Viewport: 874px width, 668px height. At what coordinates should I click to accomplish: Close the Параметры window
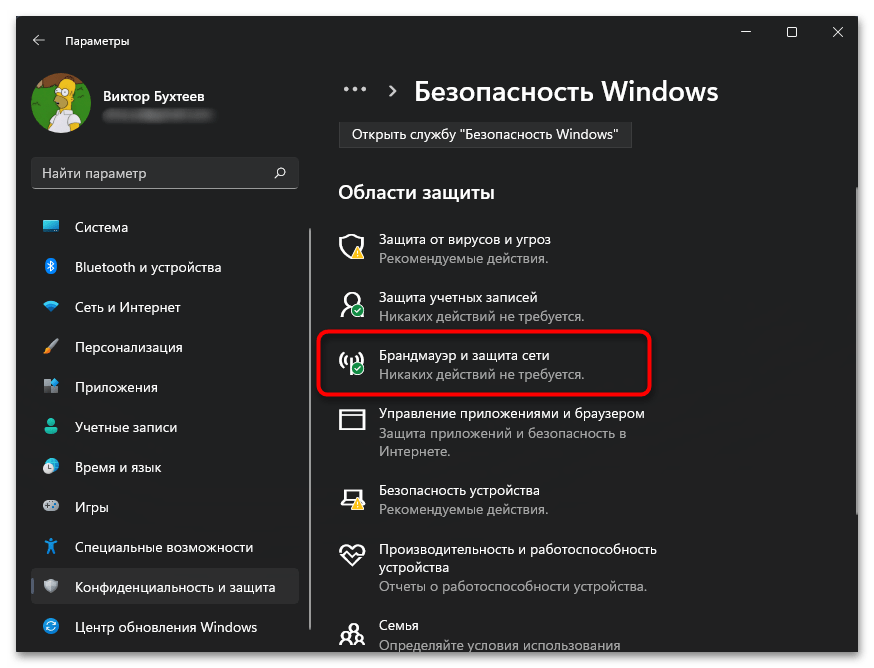(837, 32)
